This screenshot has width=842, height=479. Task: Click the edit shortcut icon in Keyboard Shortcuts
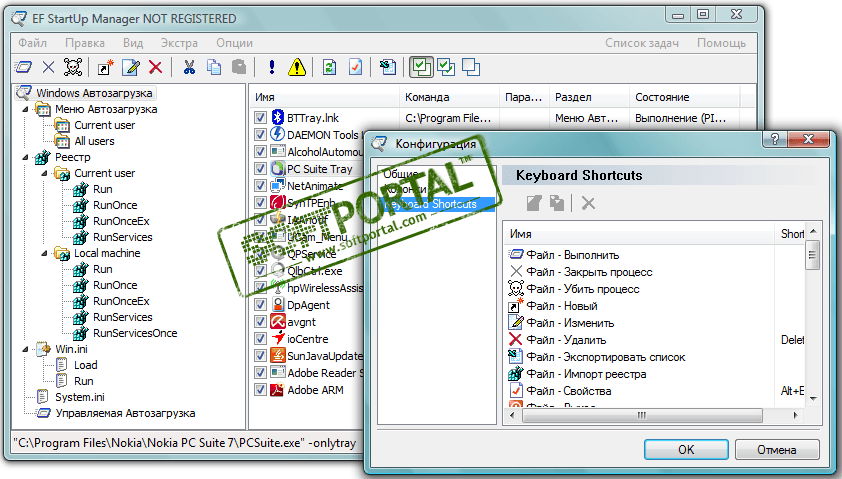[534, 203]
